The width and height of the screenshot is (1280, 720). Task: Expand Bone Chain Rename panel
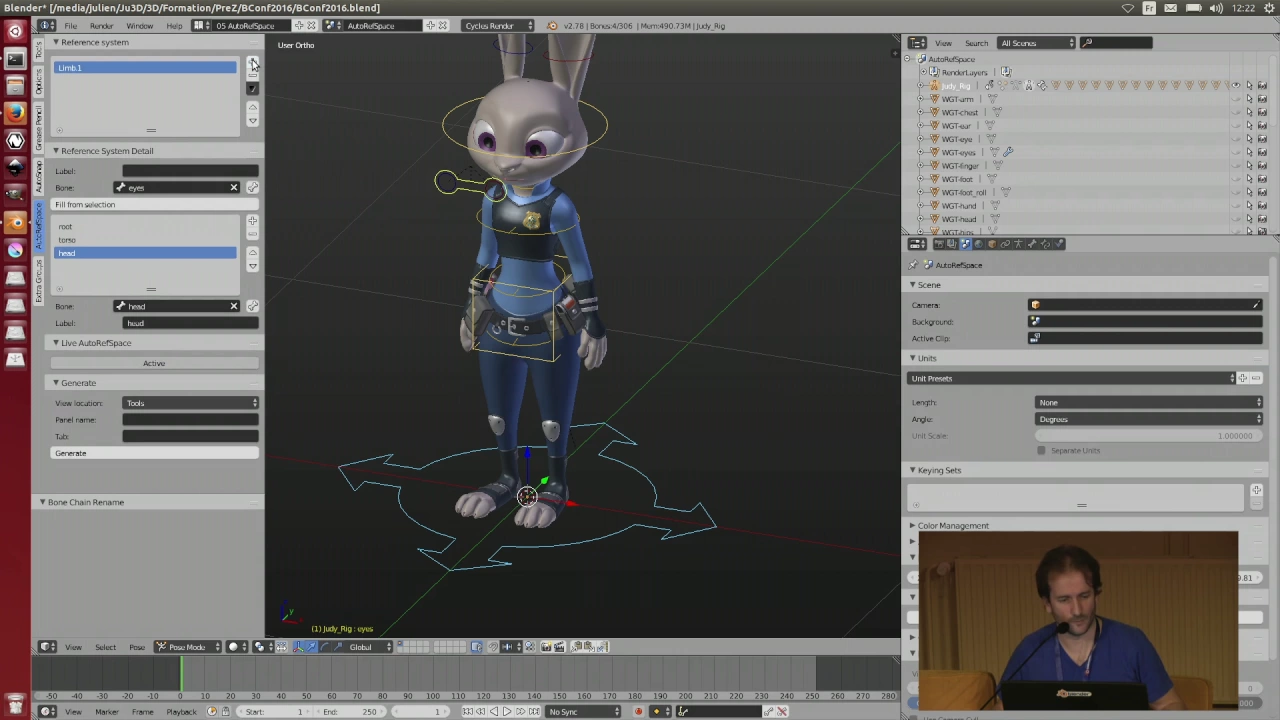pyautogui.click(x=43, y=502)
